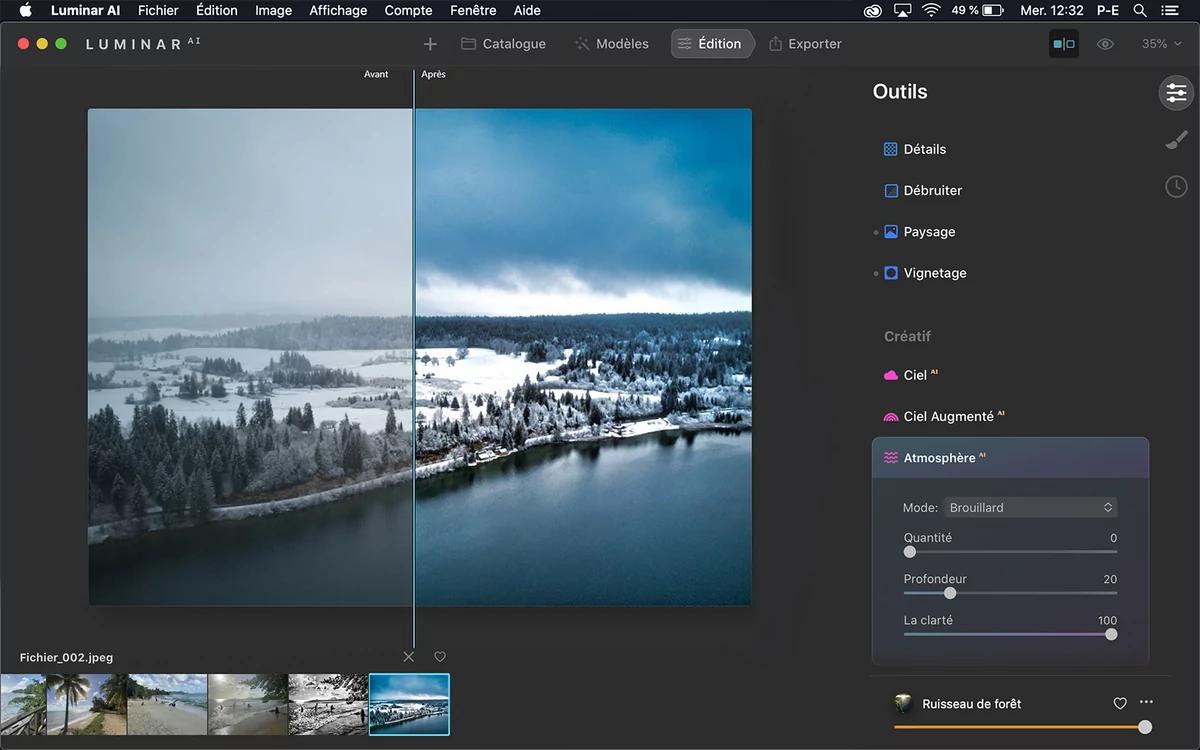
Task: Select the palm trees thumbnail
Action: click(x=87, y=704)
